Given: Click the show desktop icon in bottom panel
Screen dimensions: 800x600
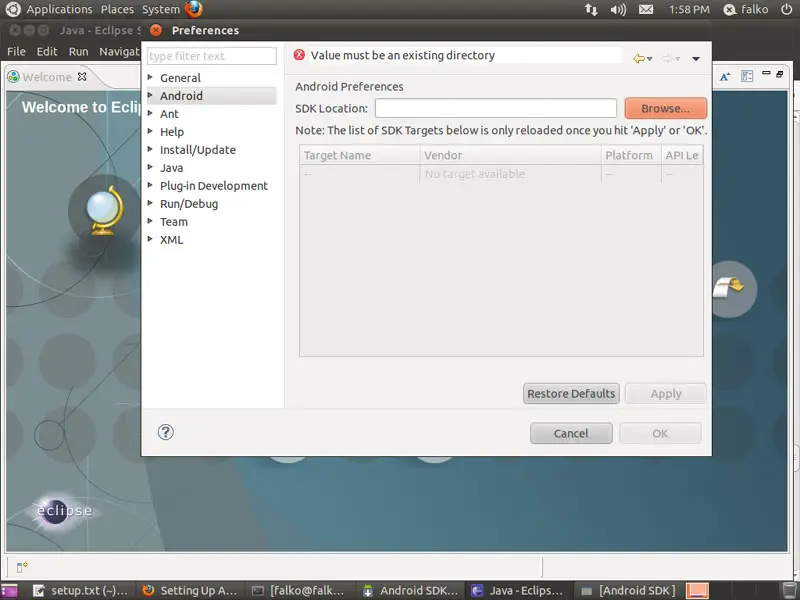Looking at the screenshot, I should 9,591.
